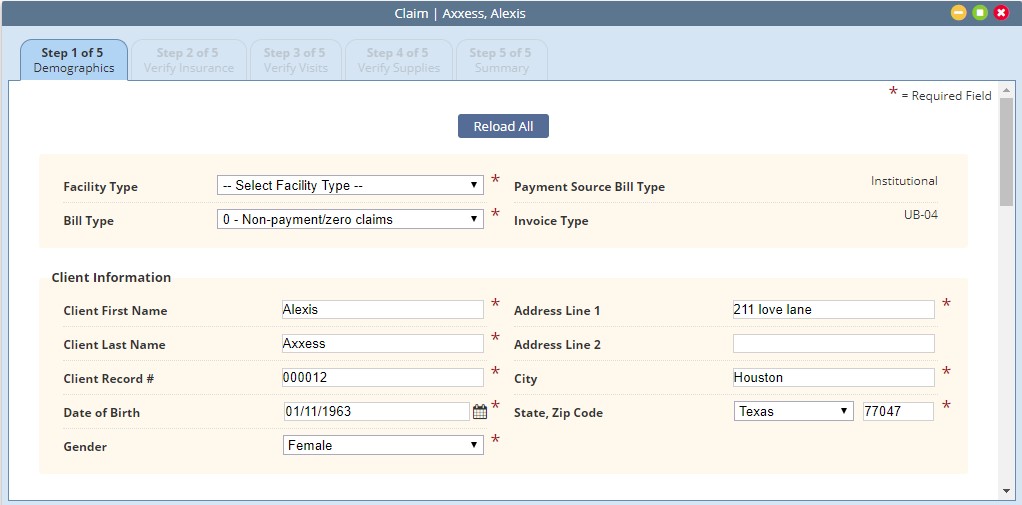Open the Facility Type dropdown

[350, 185]
